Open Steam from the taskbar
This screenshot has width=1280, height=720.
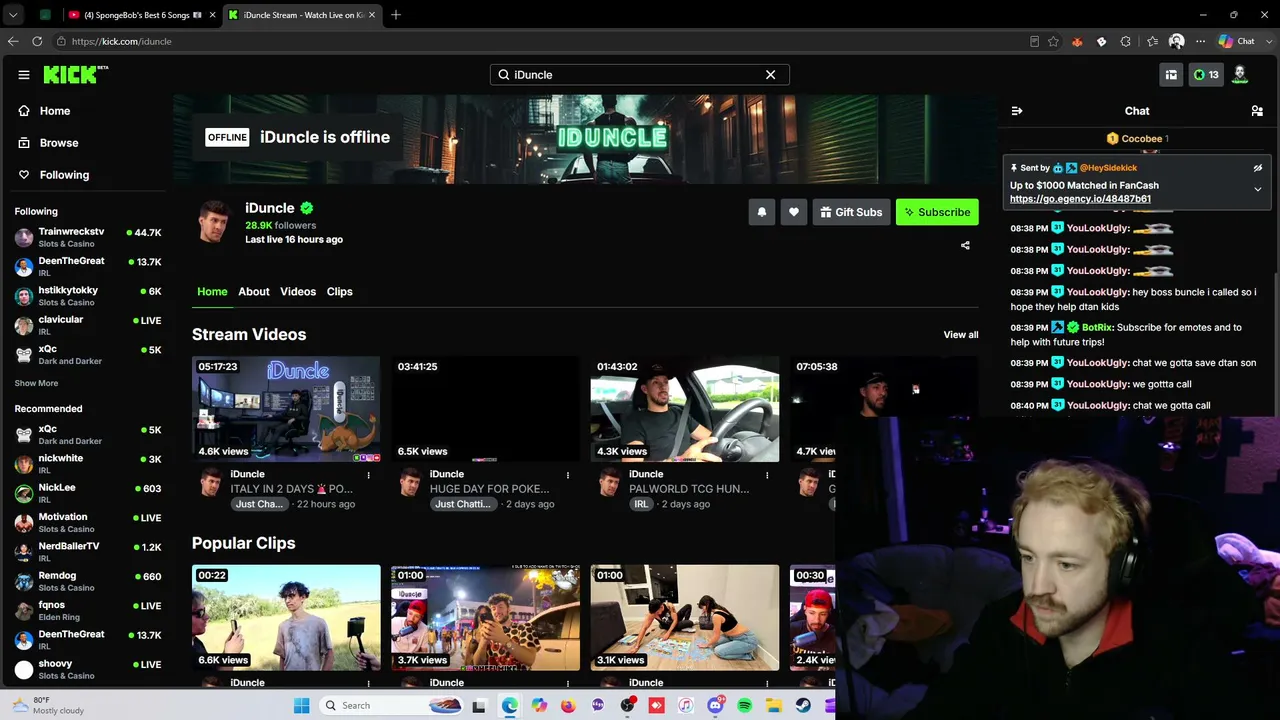point(803,706)
